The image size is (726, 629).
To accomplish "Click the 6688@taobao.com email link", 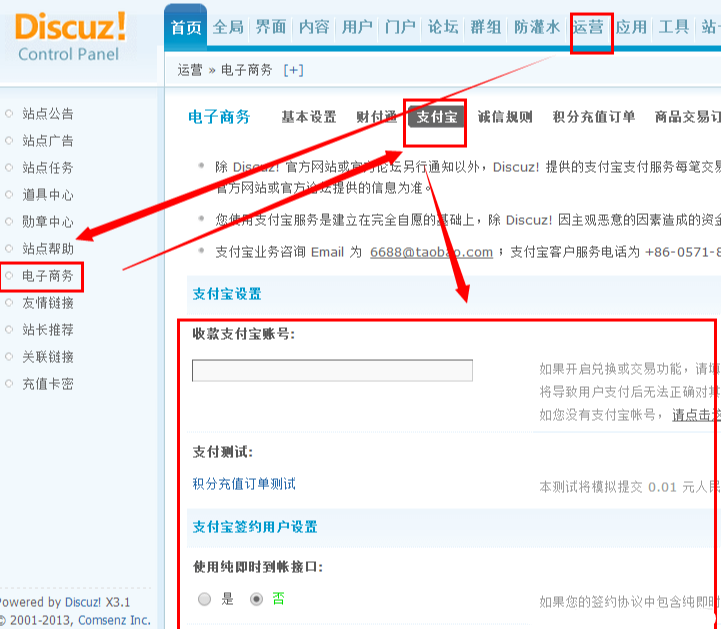I will tap(431, 252).
